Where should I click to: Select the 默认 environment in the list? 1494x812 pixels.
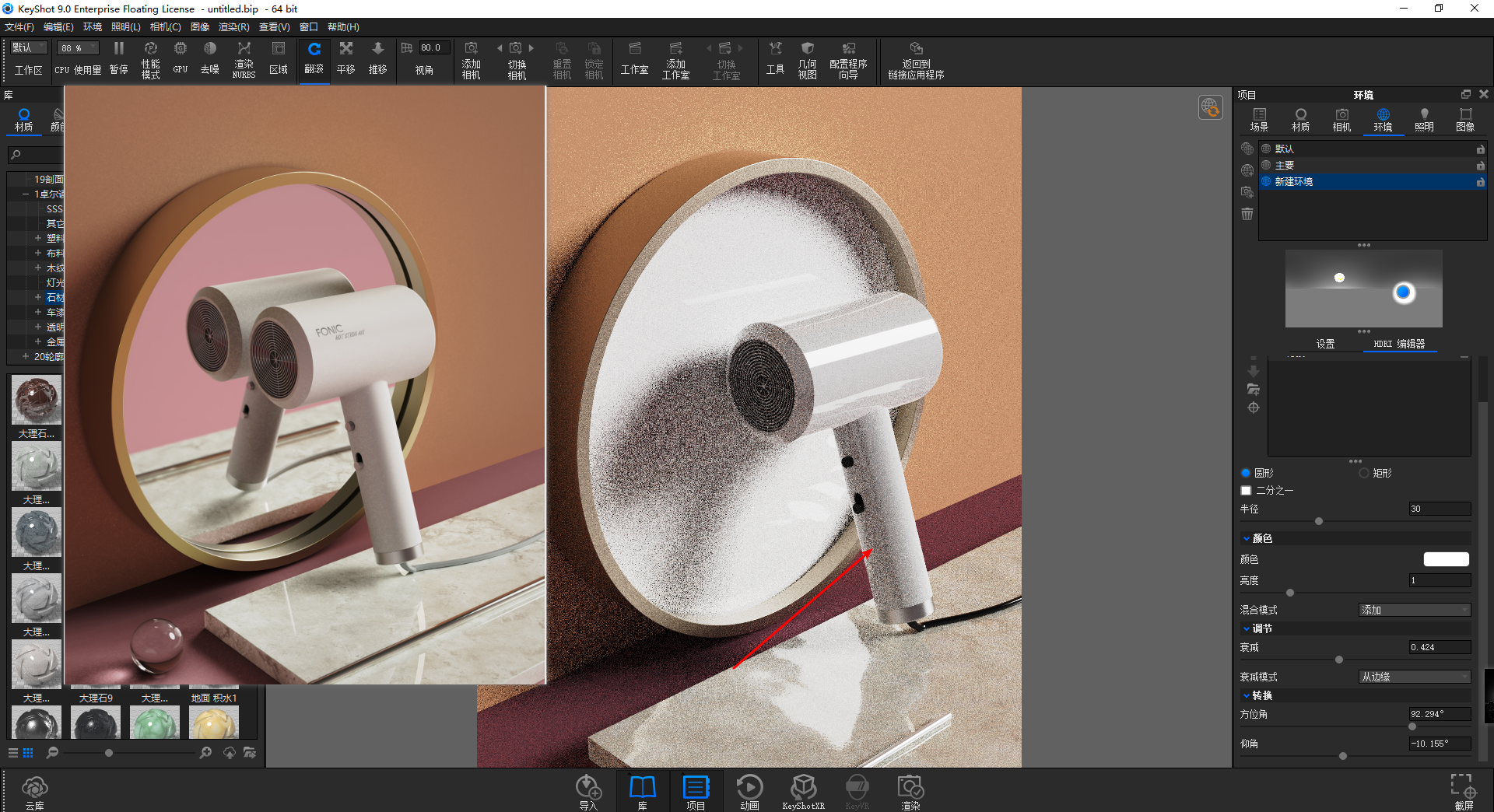pyautogui.click(x=1372, y=149)
